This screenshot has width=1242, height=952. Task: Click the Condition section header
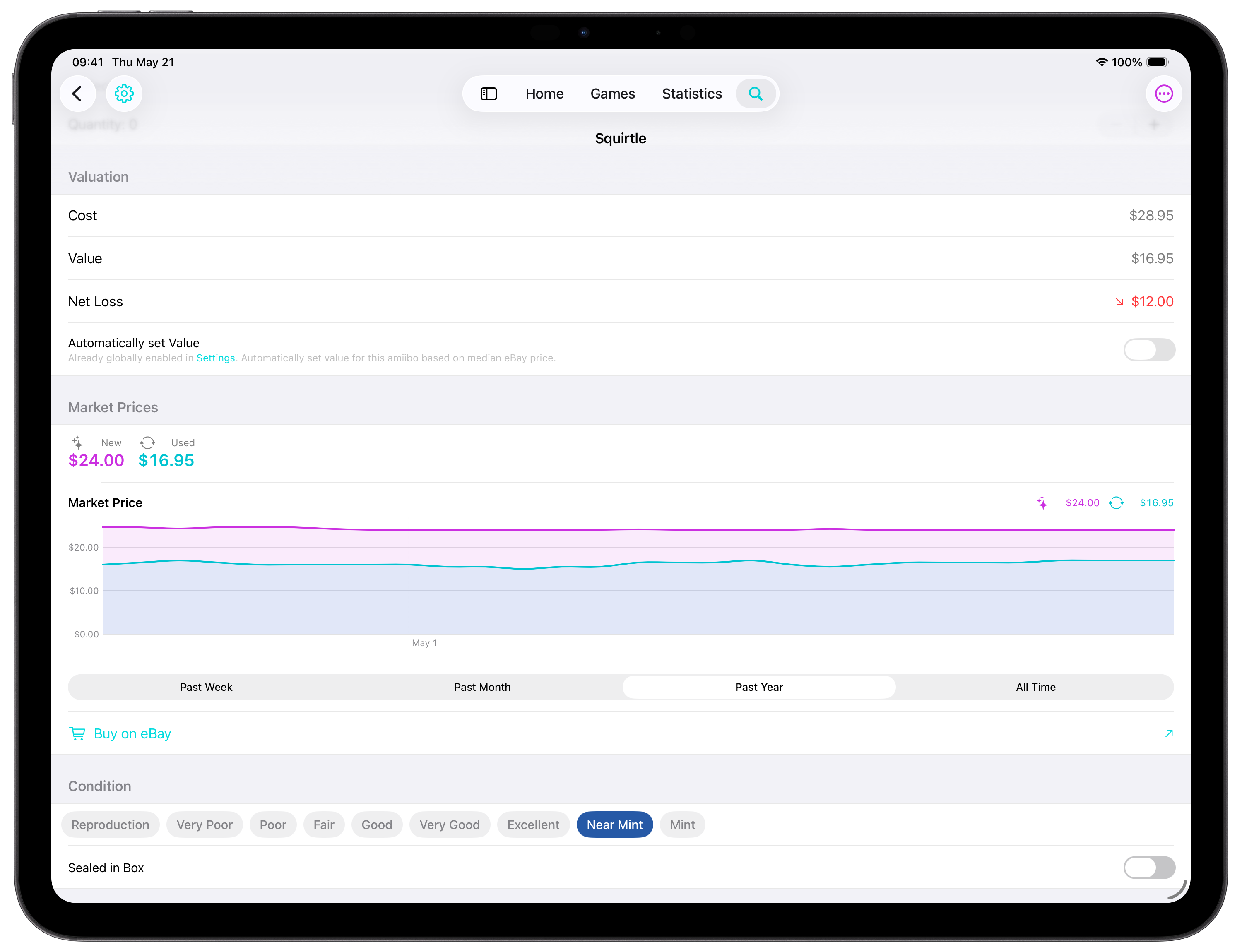[x=100, y=786]
